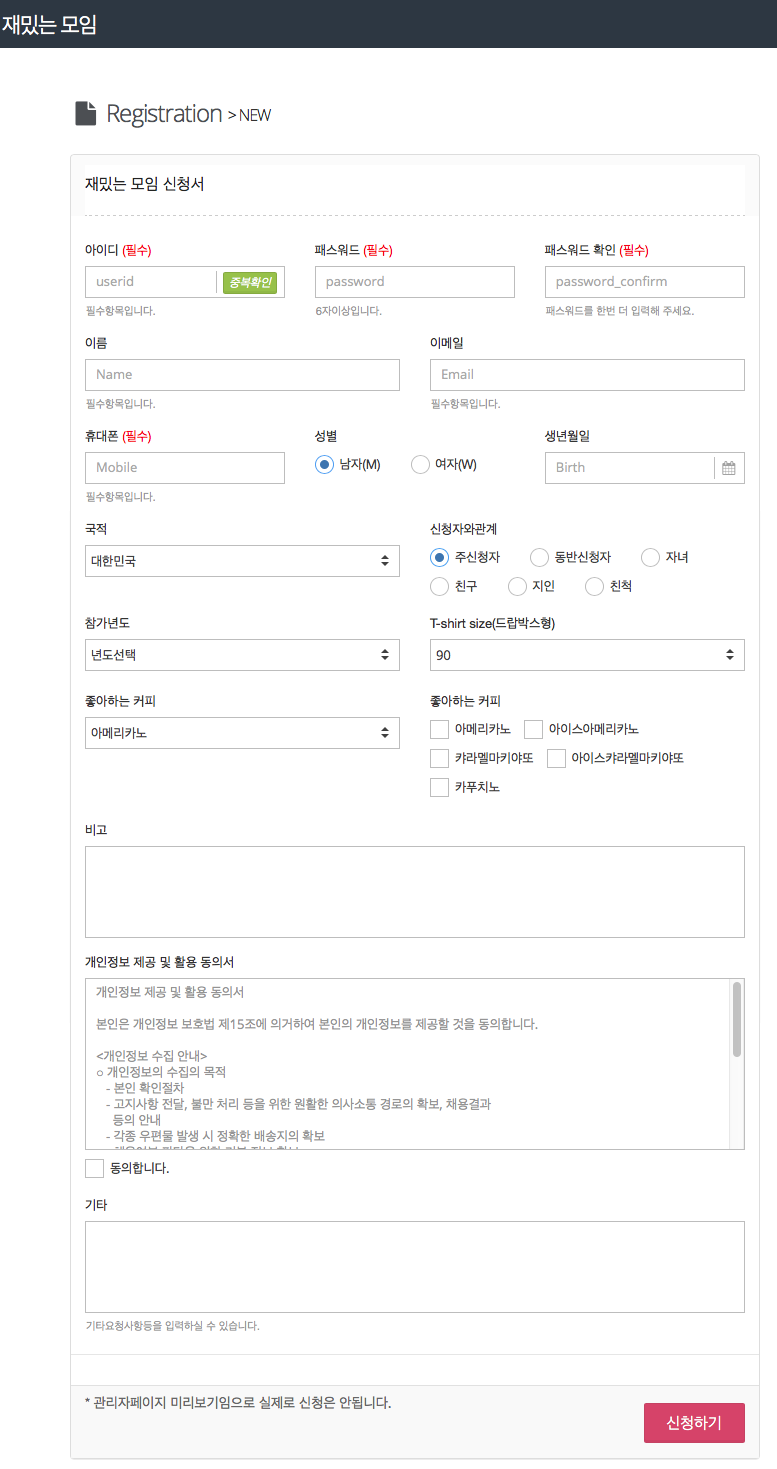Click the NEW breadcrumb text
Screen dimensions: 777x1469
(255, 115)
